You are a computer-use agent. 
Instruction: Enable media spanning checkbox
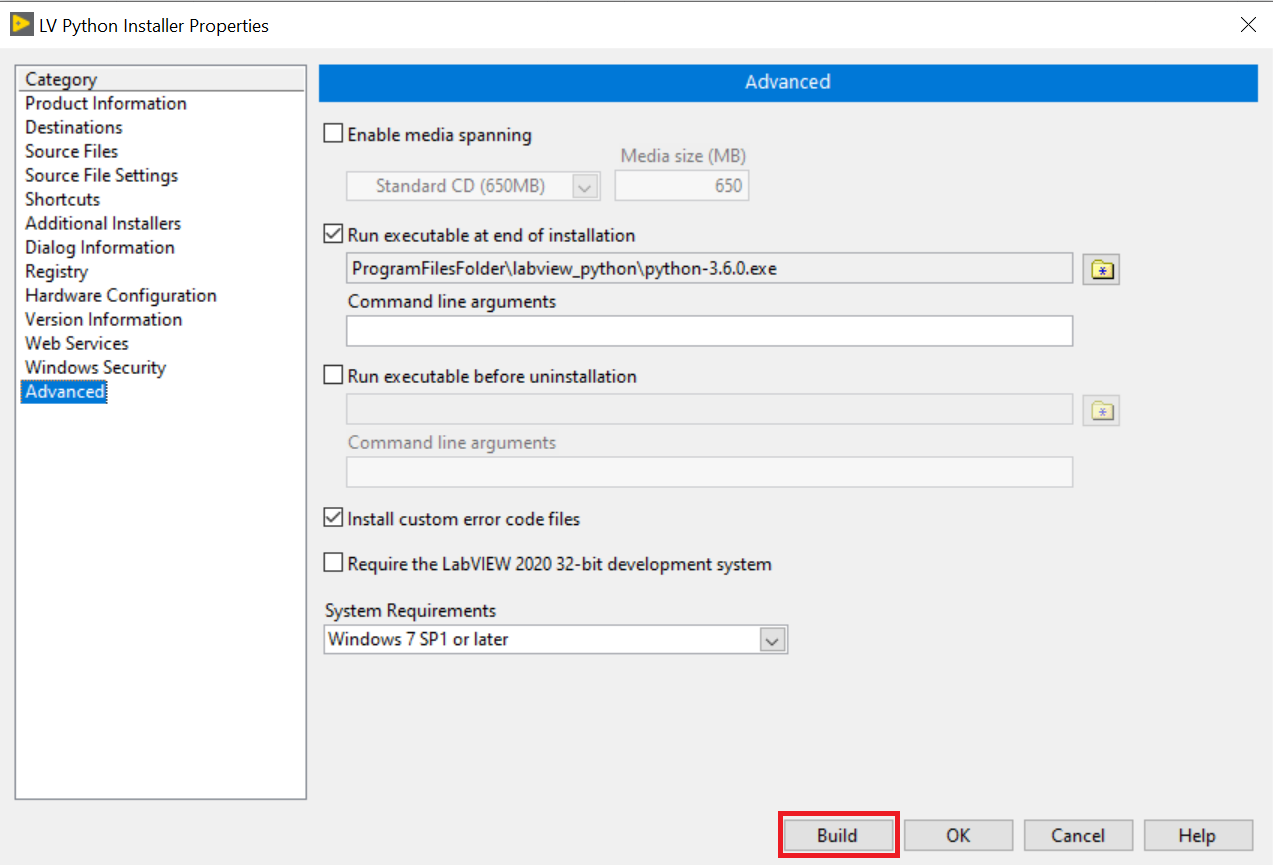(333, 134)
